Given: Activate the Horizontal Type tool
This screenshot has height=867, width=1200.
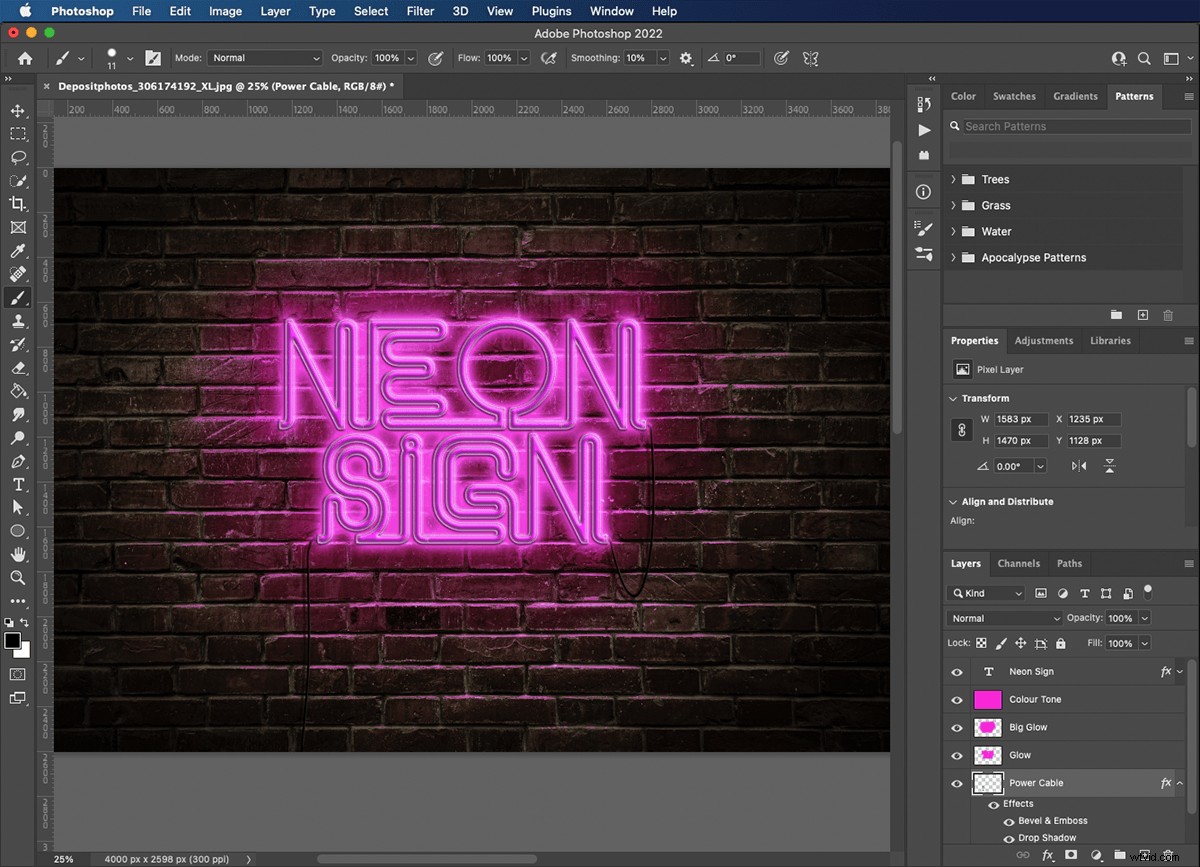Looking at the screenshot, I should (18, 484).
